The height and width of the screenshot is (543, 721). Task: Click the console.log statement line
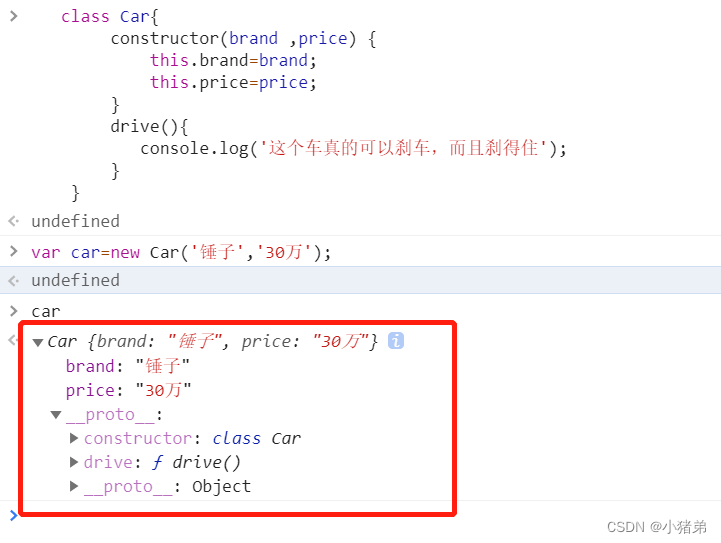tap(353, 149)
